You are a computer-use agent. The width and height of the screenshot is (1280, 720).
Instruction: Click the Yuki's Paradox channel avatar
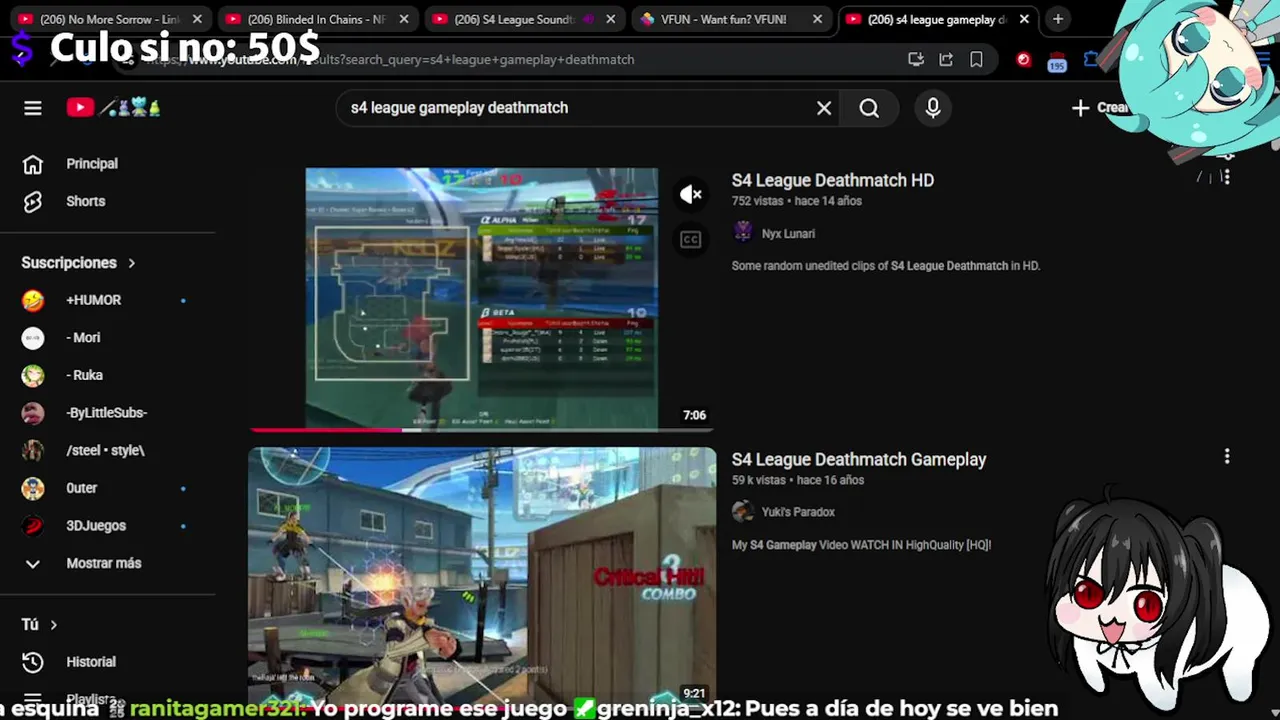743,512
